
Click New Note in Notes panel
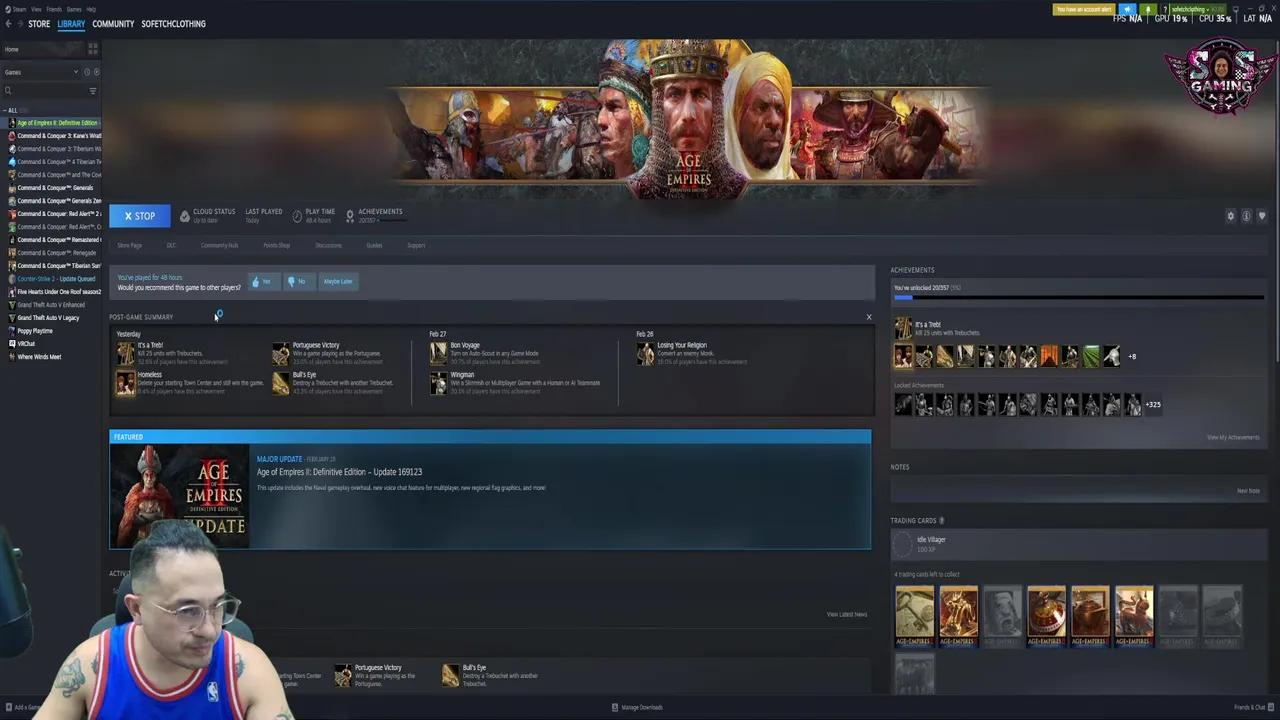1248,491
